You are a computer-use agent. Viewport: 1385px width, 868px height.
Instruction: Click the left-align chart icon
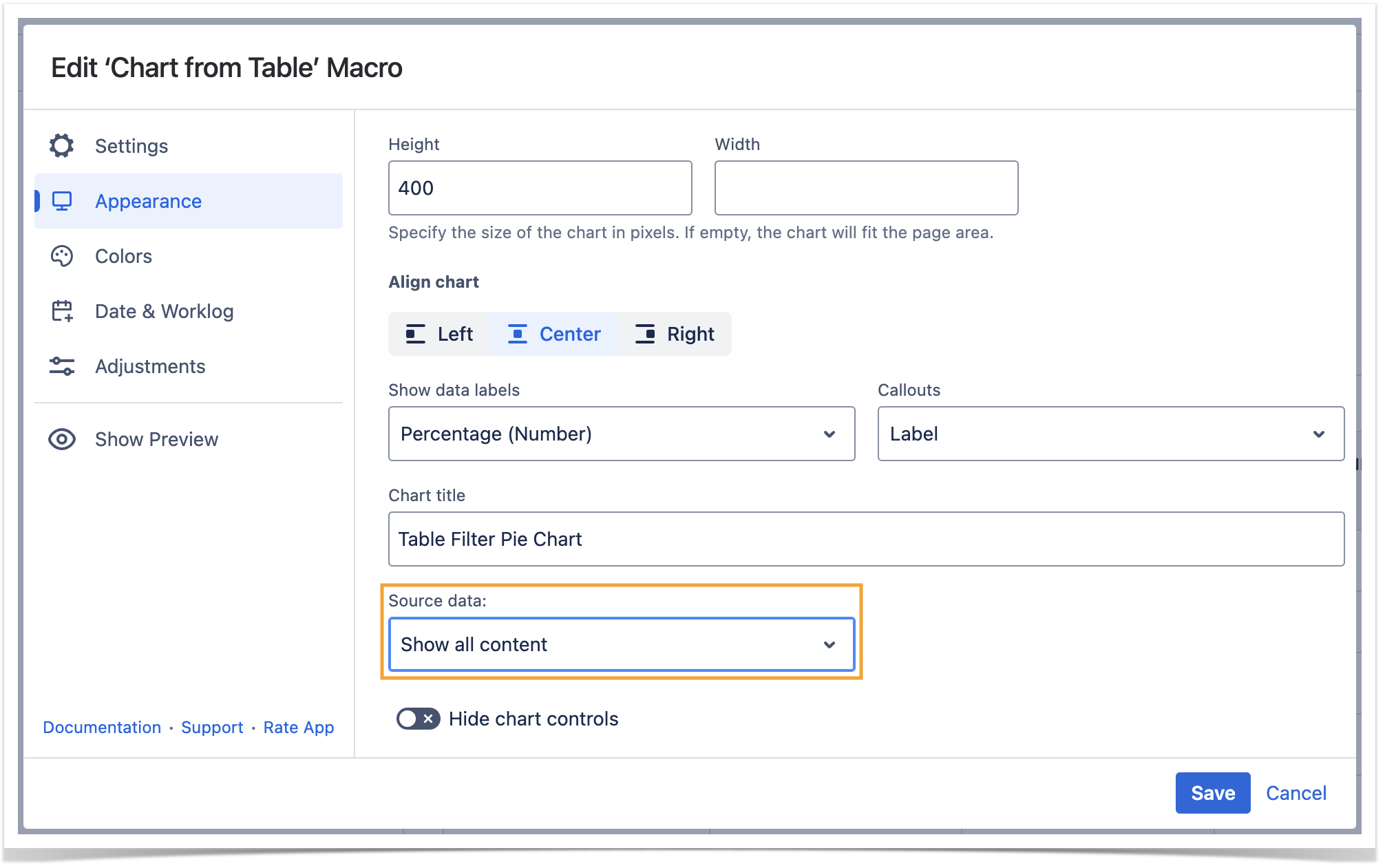tap(415, 334)
